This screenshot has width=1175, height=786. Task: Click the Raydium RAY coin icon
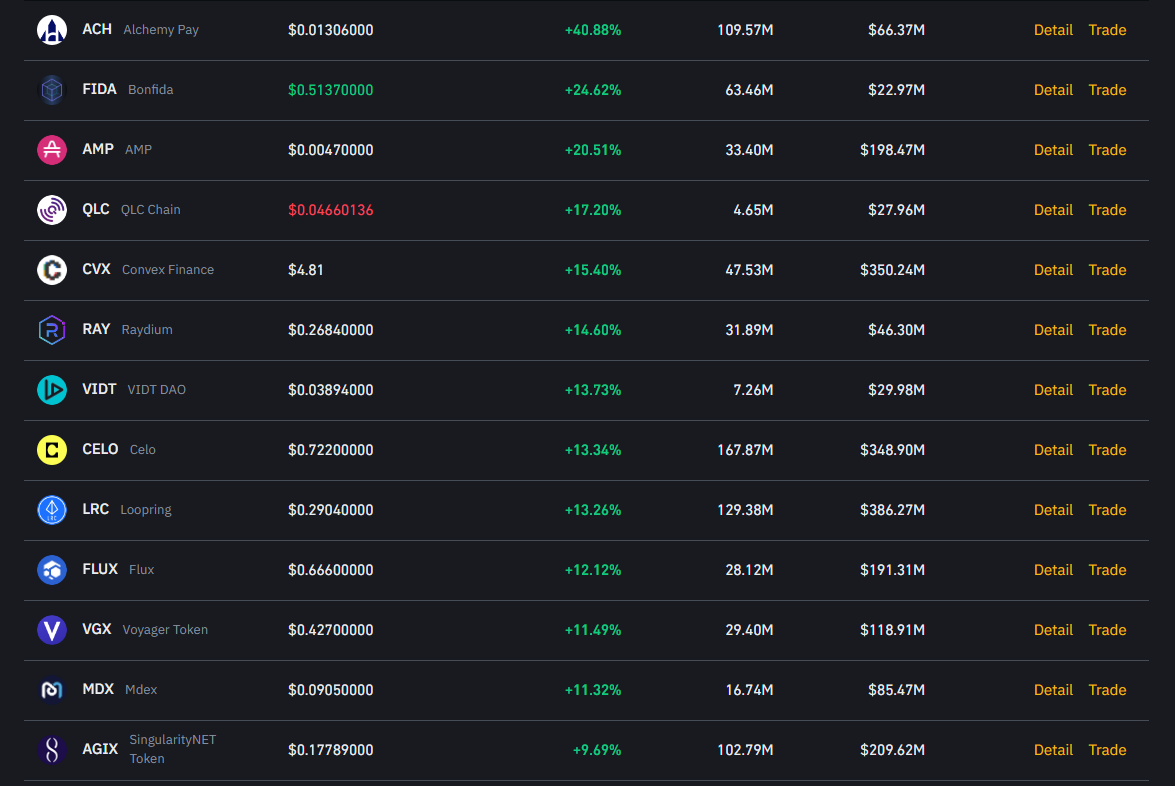(52, 330)
